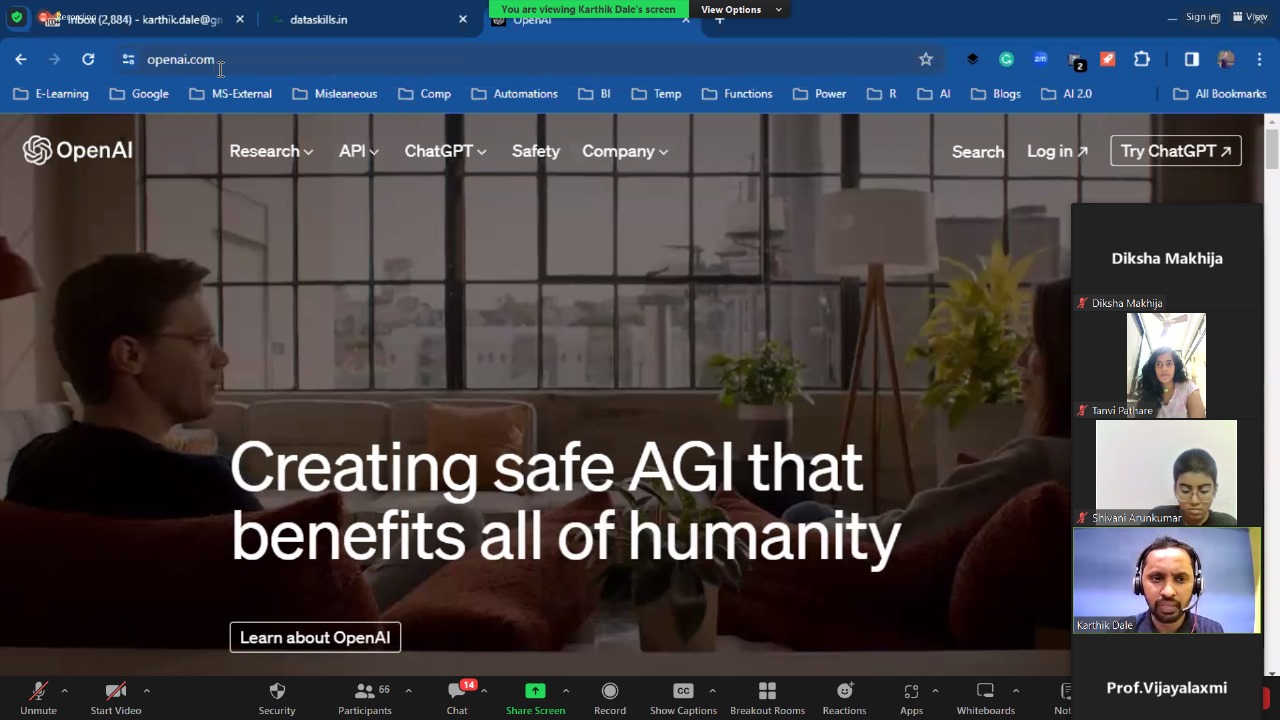Go to the Safety page
The image size is (1280, 720).
point(536,151)
